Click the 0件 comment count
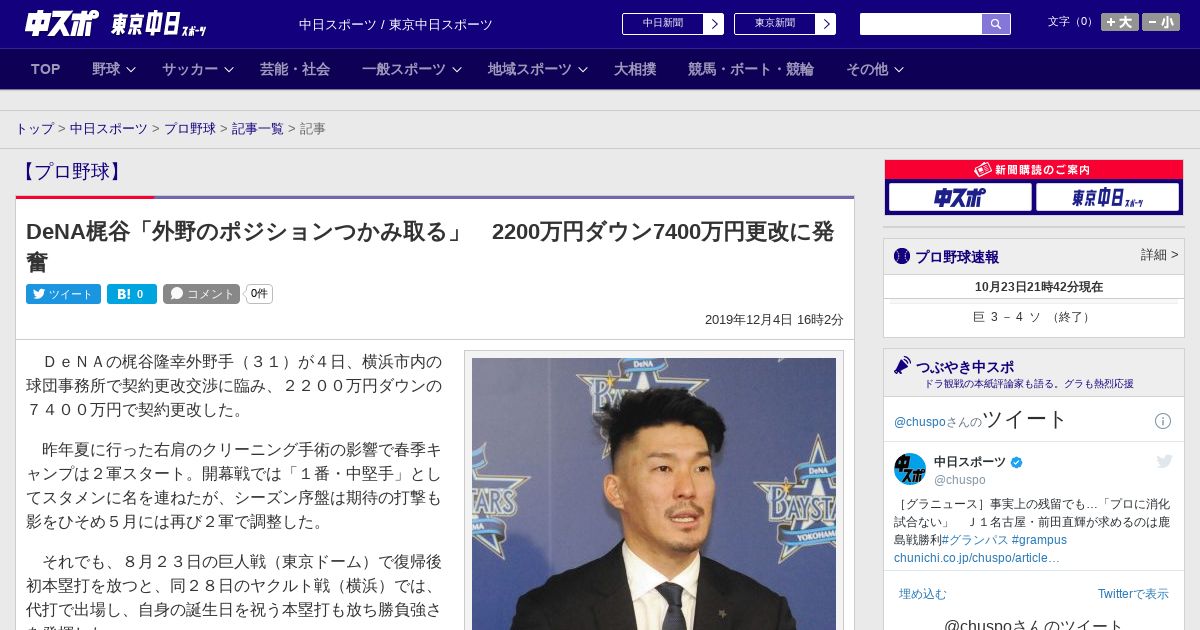This screenshot has width=1200, height=630. point(259,294)
